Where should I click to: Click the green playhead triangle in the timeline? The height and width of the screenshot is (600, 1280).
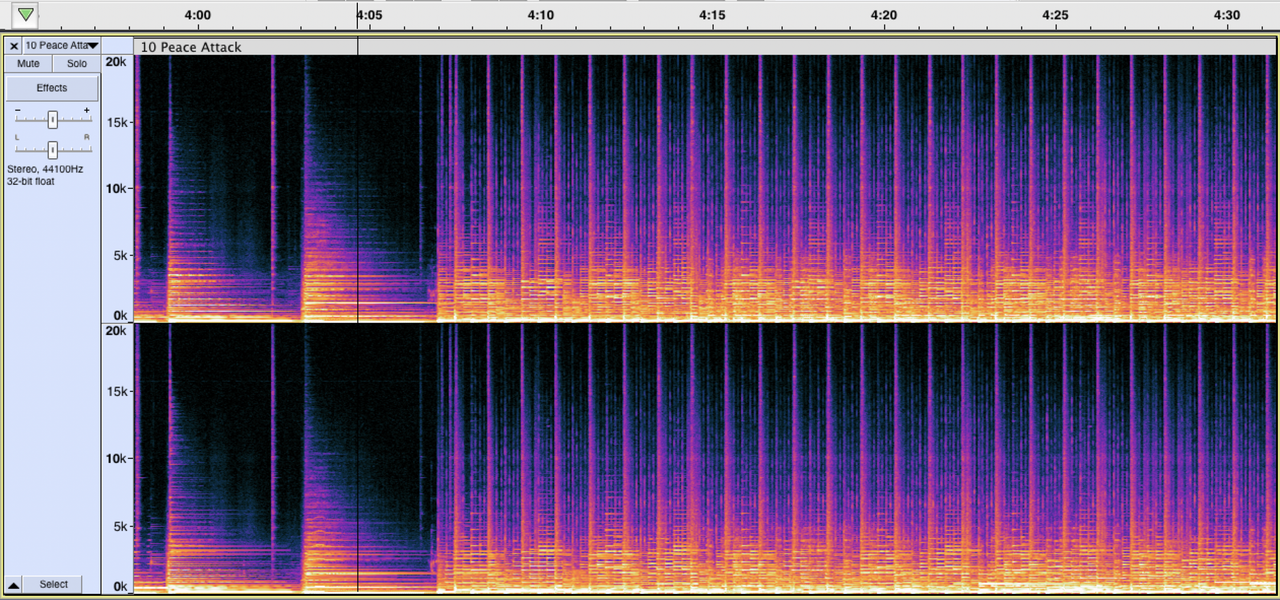pyautogui.click(x=25, y=15)
